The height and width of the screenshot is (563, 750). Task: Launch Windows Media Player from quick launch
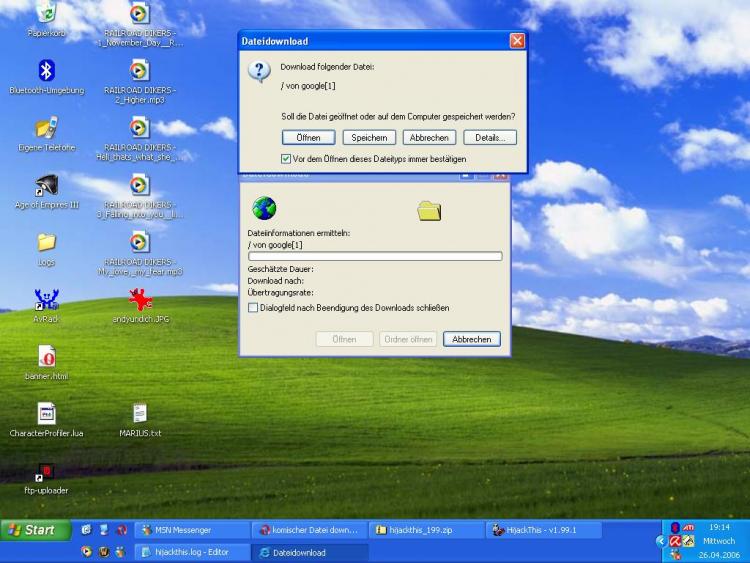click(86, 552)
